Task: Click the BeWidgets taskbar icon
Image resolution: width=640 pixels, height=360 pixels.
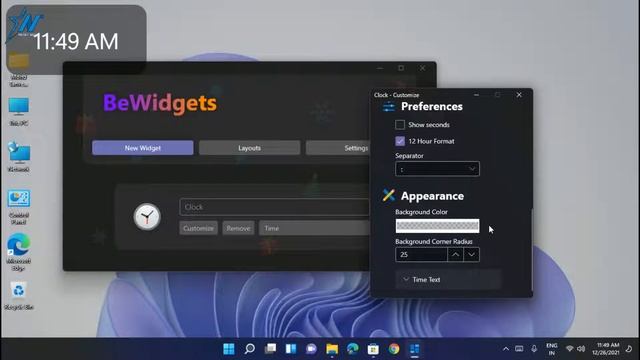Action: pos(414,349)
